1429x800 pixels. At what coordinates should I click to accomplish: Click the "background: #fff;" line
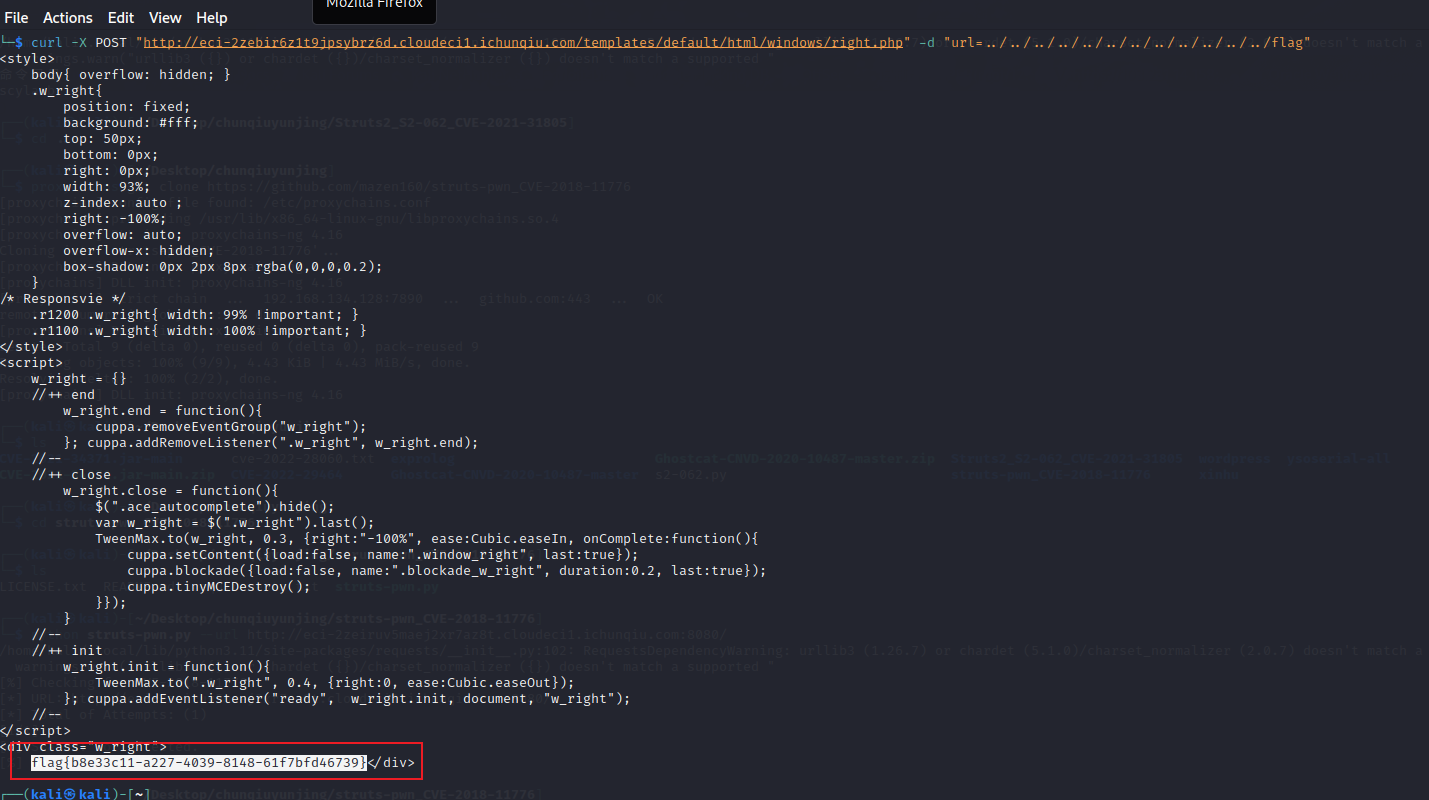131,123
